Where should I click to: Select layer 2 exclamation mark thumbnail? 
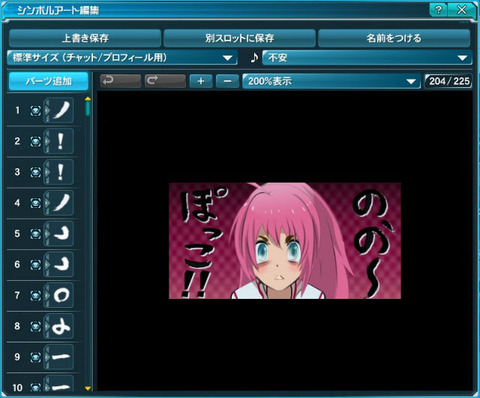click(61, 141)
